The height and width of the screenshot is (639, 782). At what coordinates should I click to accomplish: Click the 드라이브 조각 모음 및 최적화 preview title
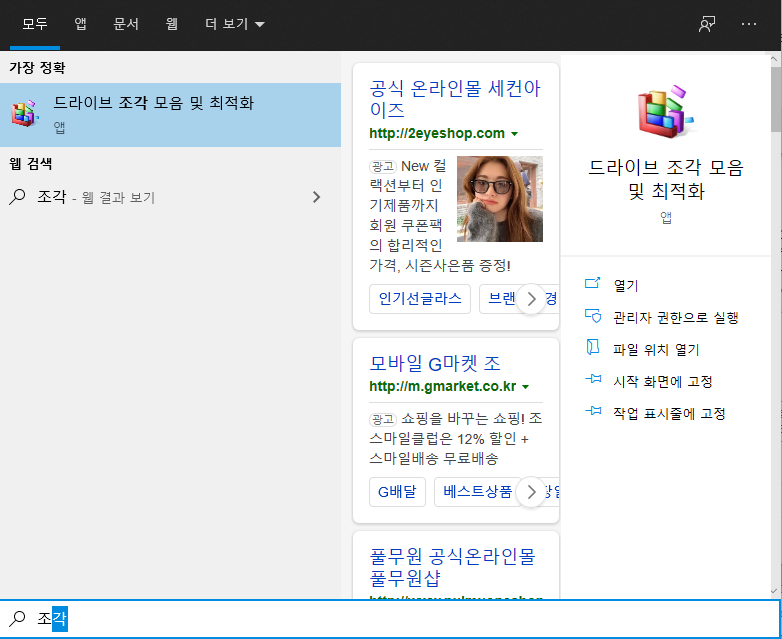coord(666,179)
